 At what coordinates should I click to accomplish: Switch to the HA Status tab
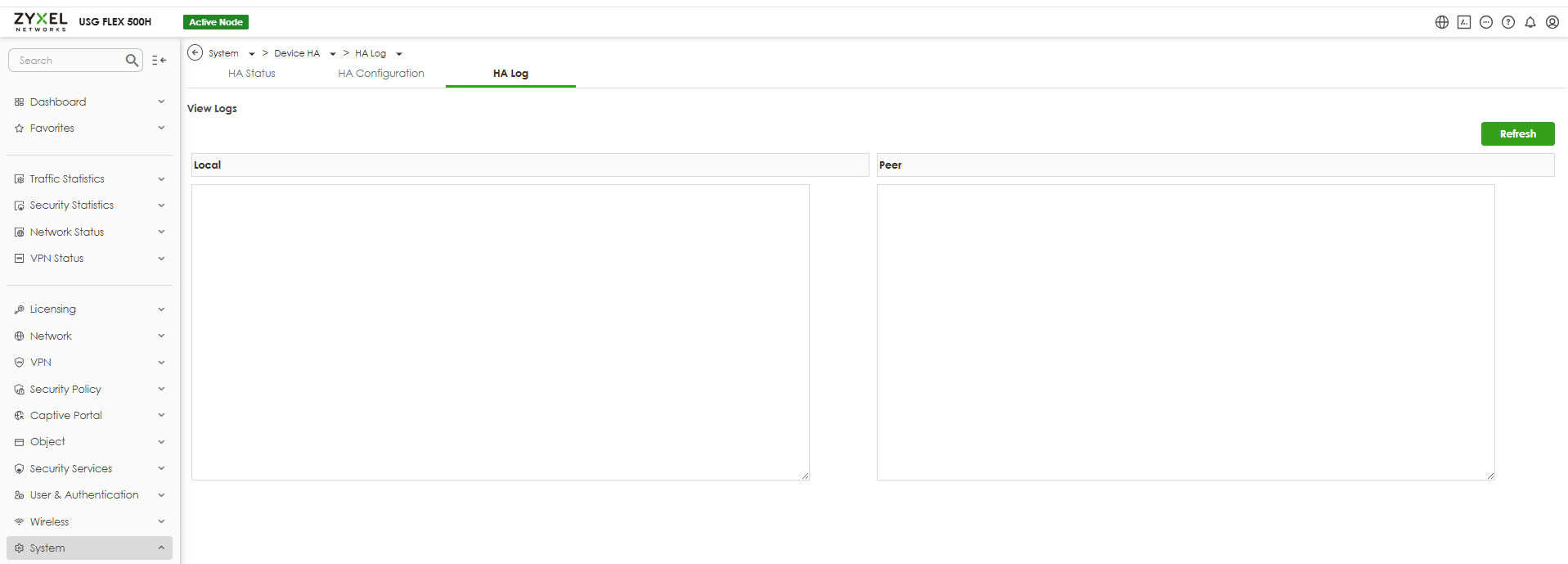251,74
